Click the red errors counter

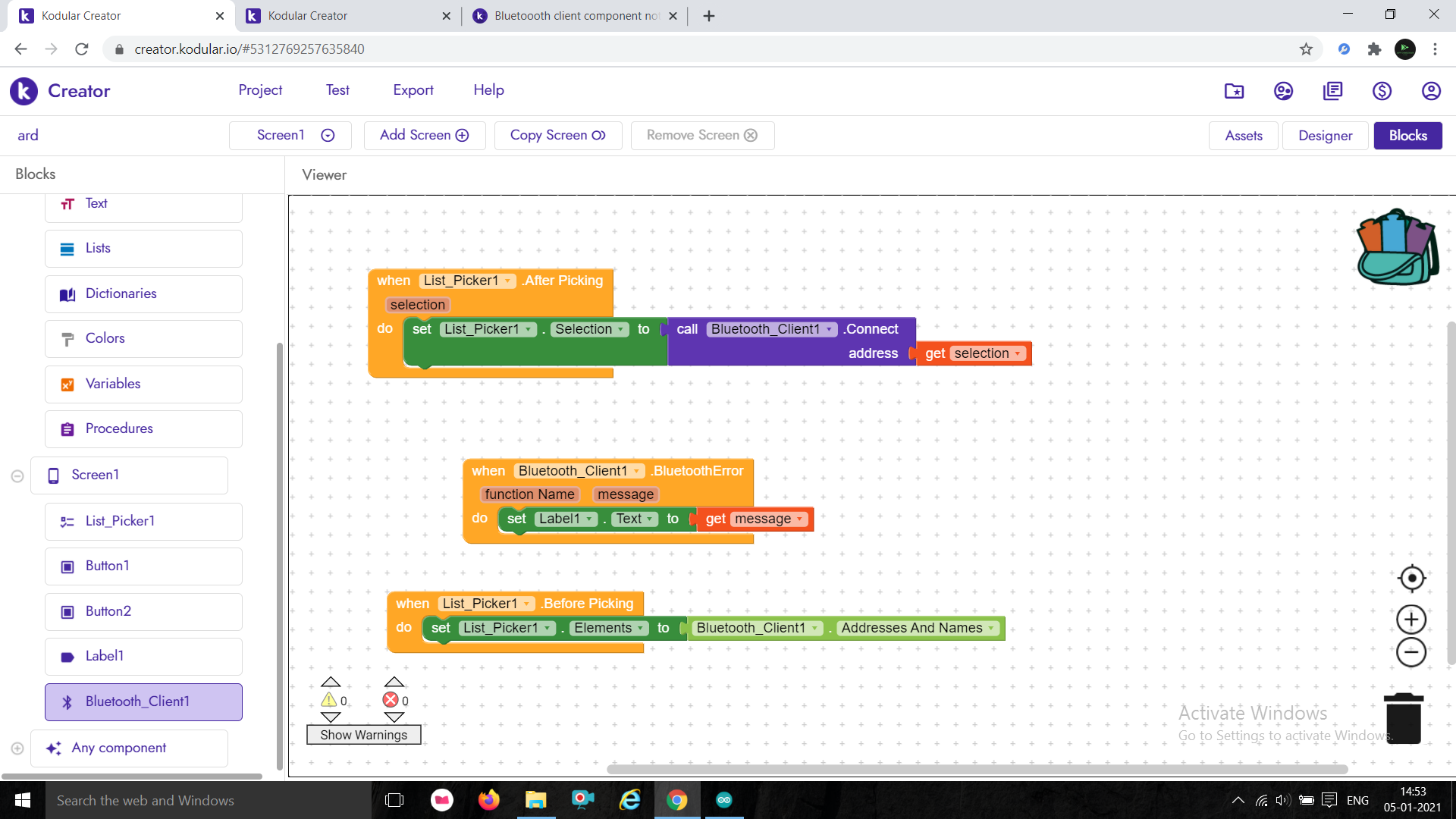(x=394, y=699)
